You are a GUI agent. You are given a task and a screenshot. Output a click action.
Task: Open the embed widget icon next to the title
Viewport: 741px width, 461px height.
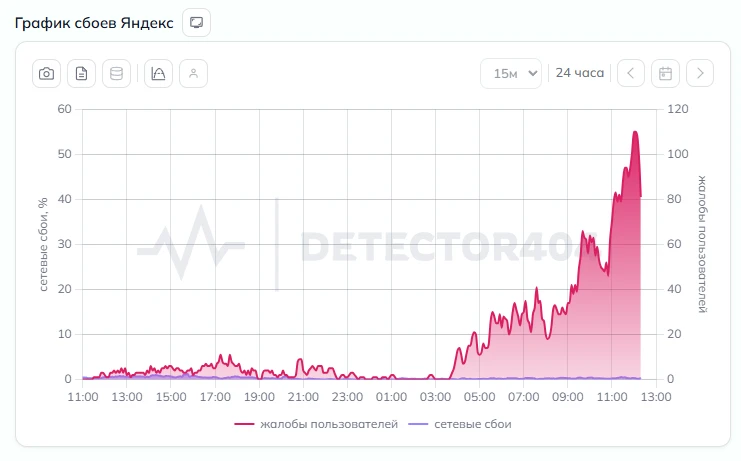(197, 22)
